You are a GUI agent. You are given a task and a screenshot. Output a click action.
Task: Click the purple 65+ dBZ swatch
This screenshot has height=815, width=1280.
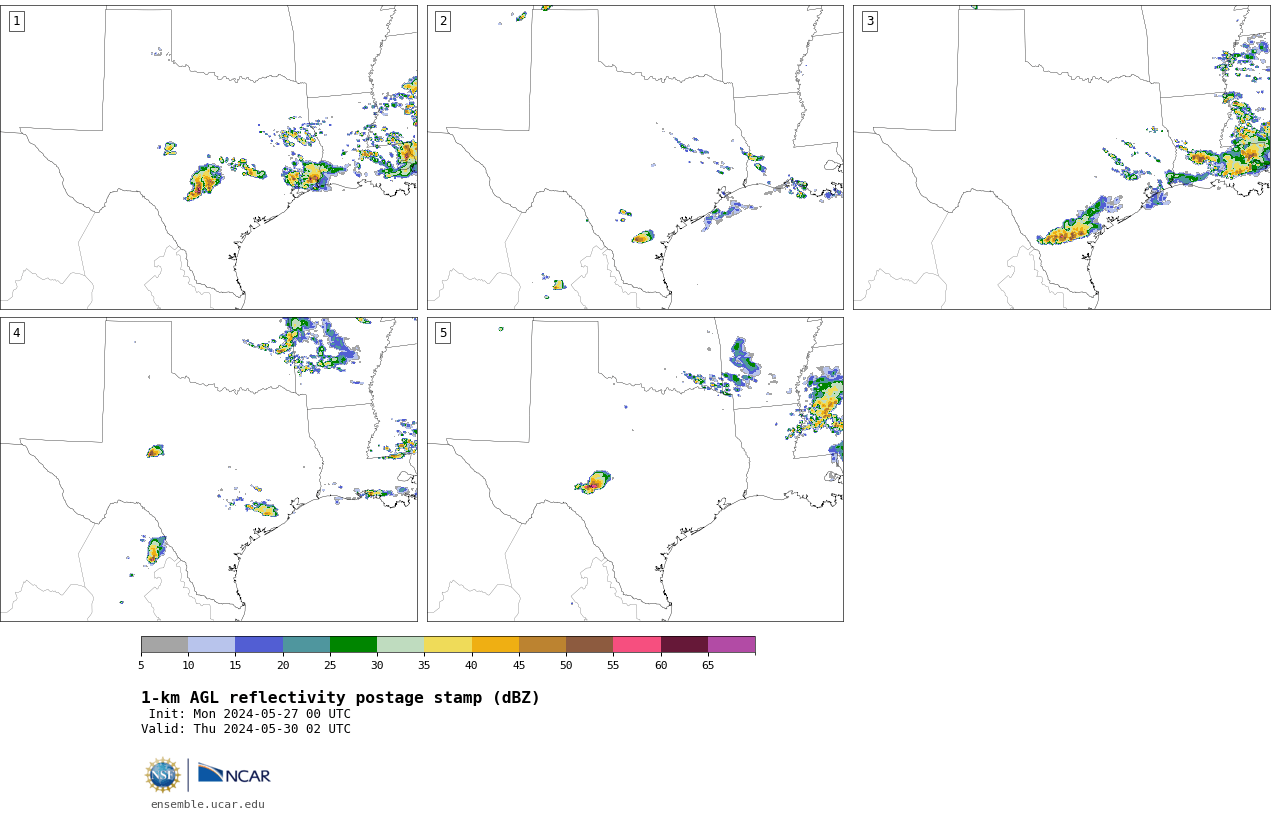pyautogui.click(x=731, y=644)
